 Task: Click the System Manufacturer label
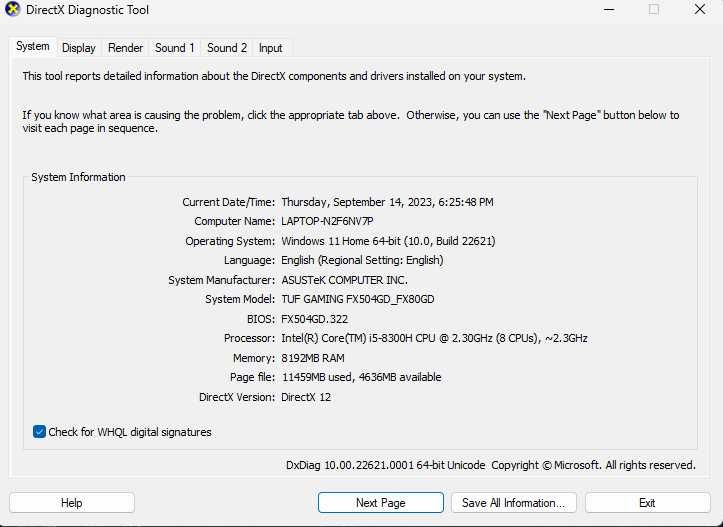click(x=221, y=280)
